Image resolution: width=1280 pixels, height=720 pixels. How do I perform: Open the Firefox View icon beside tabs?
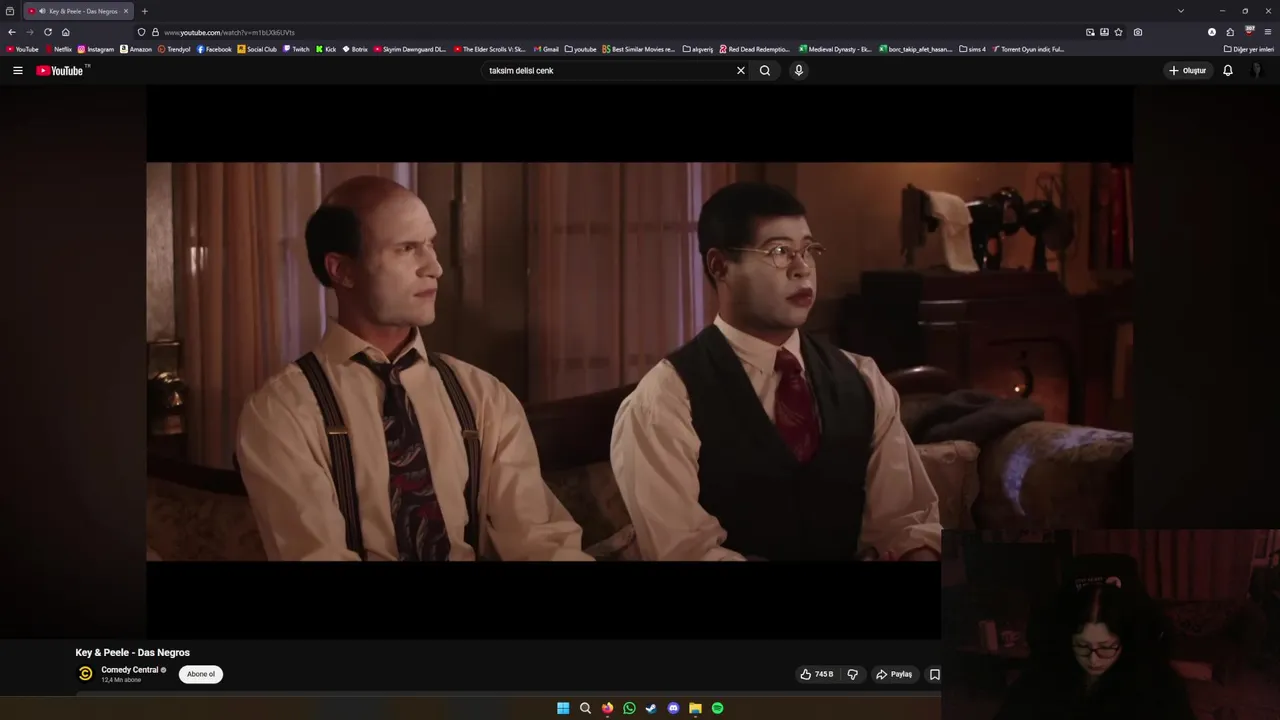click(x=10, y=11)
